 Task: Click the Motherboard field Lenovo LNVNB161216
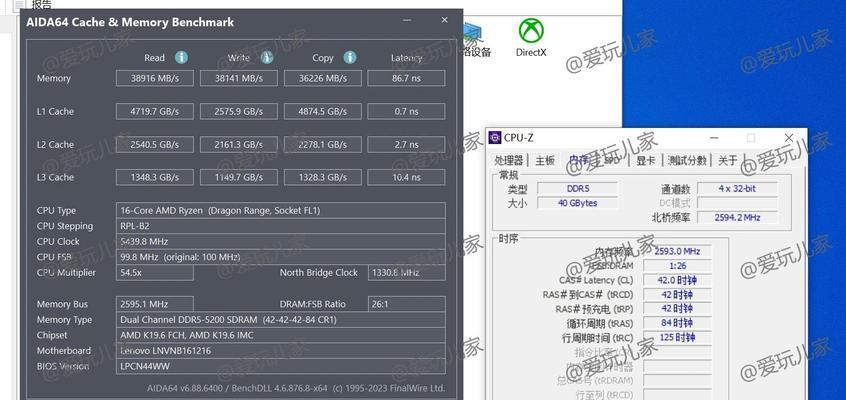(281, 351)
